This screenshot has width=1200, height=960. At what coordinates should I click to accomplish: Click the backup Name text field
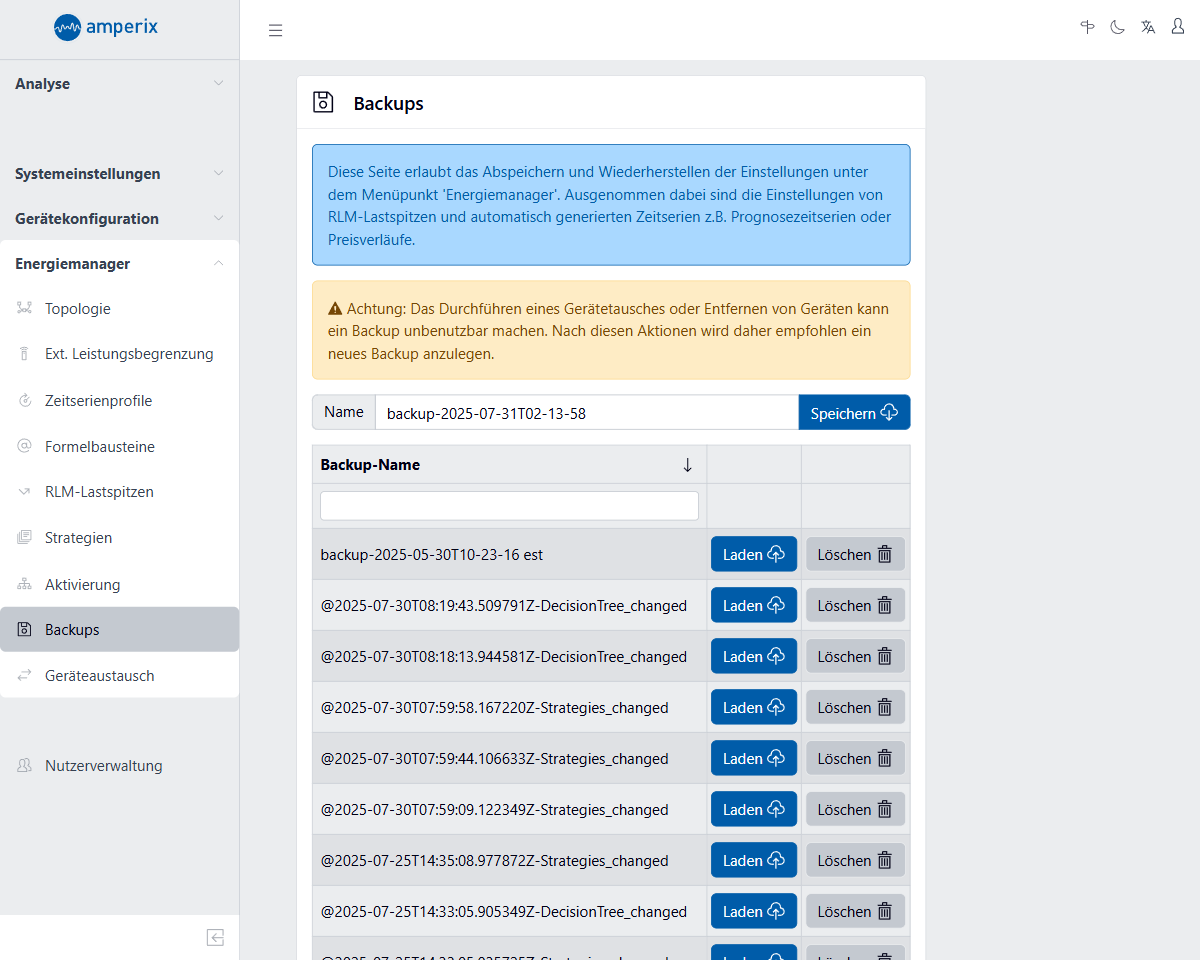(586, 413)
